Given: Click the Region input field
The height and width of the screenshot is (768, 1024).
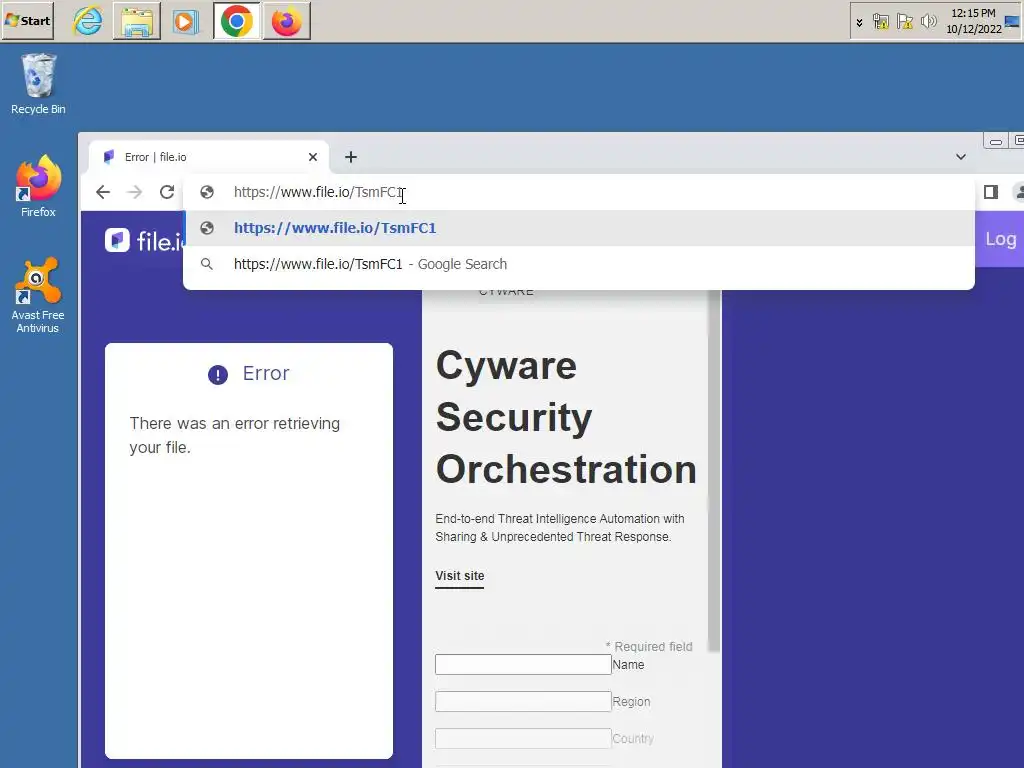Looking at the screenshot, I should (523, 701).
